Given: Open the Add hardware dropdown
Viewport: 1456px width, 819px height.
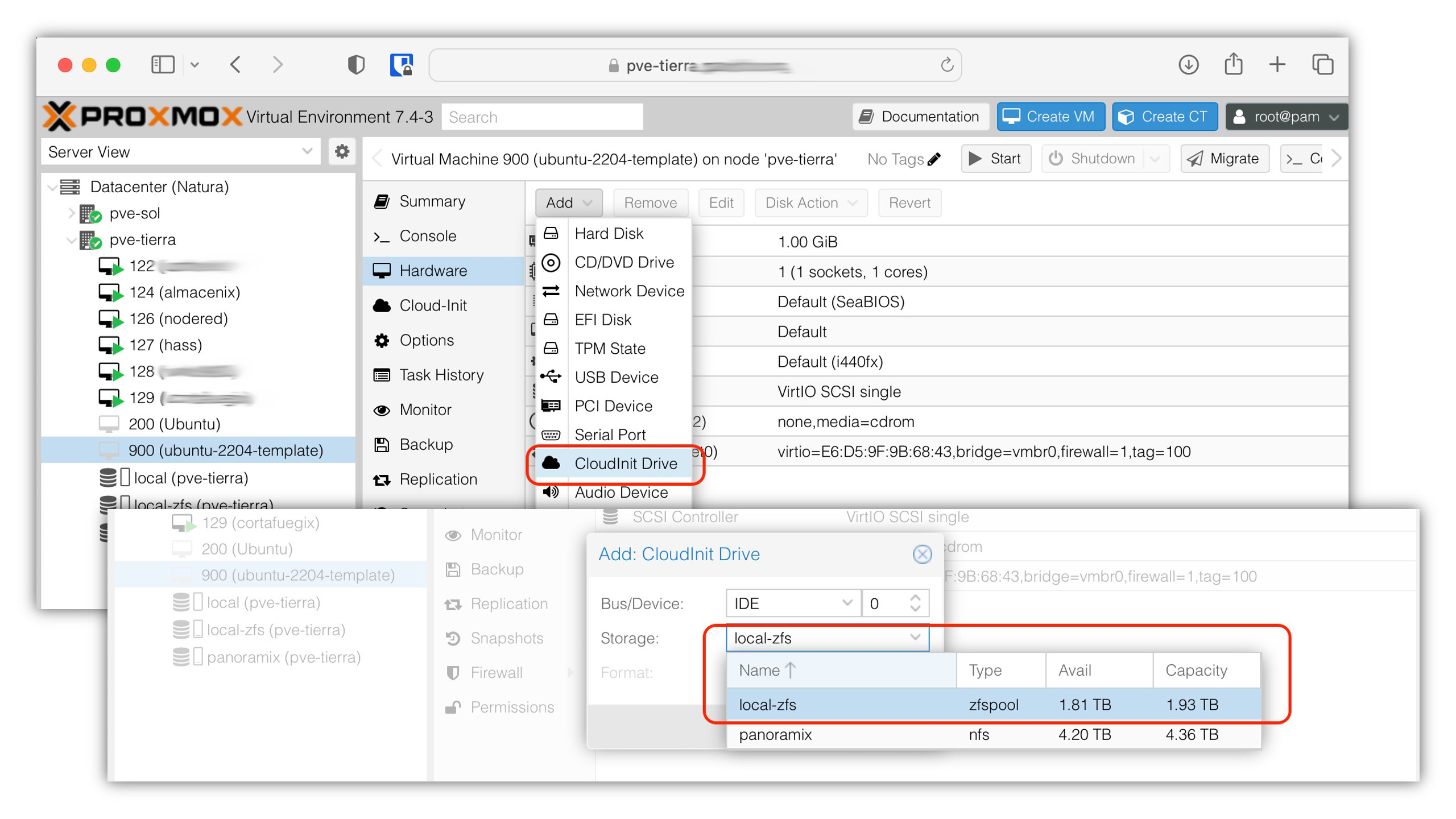Looking at the screenshot, I should click(x=569, y=203).
